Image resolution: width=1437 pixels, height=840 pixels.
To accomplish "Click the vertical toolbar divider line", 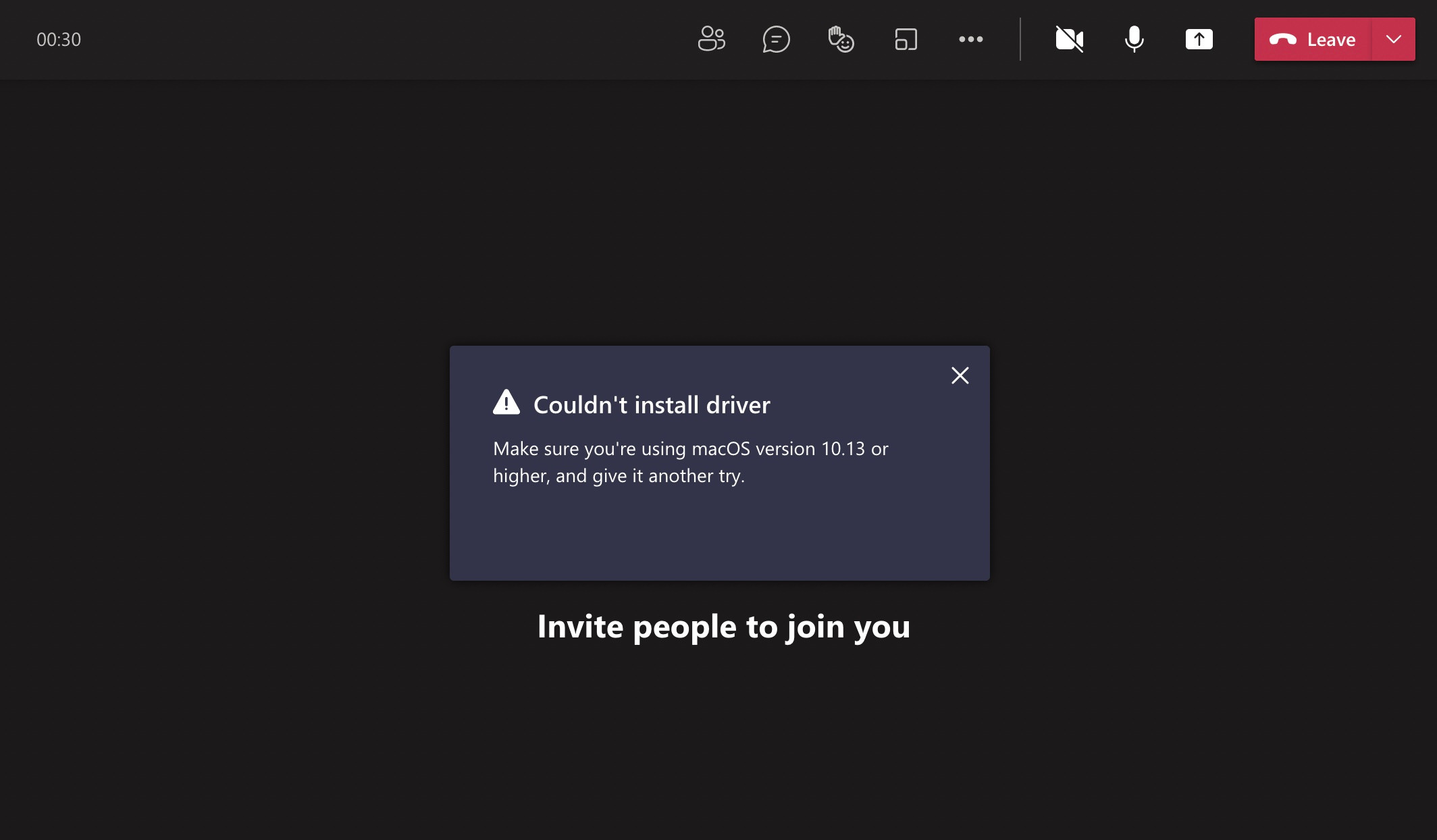I will pyautogui.click(x=1020, y=39).
